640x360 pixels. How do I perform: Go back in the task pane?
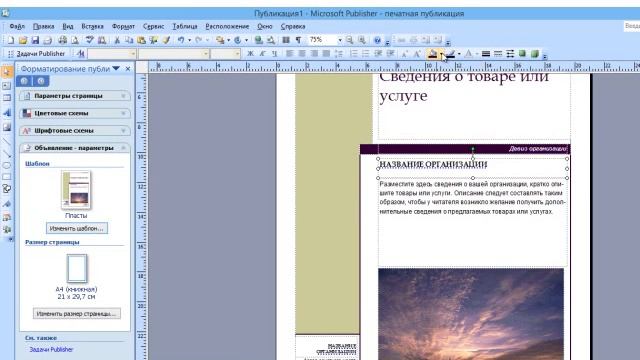[24, 81]
